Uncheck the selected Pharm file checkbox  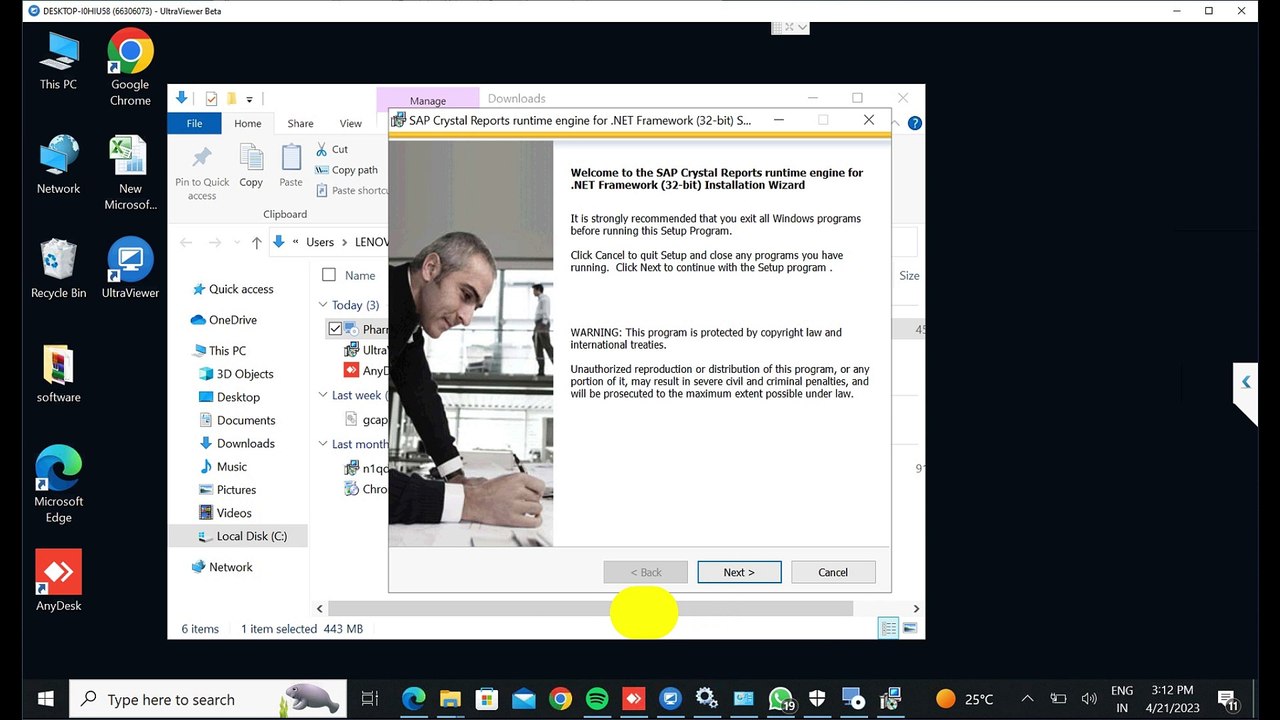coord(335,329)
